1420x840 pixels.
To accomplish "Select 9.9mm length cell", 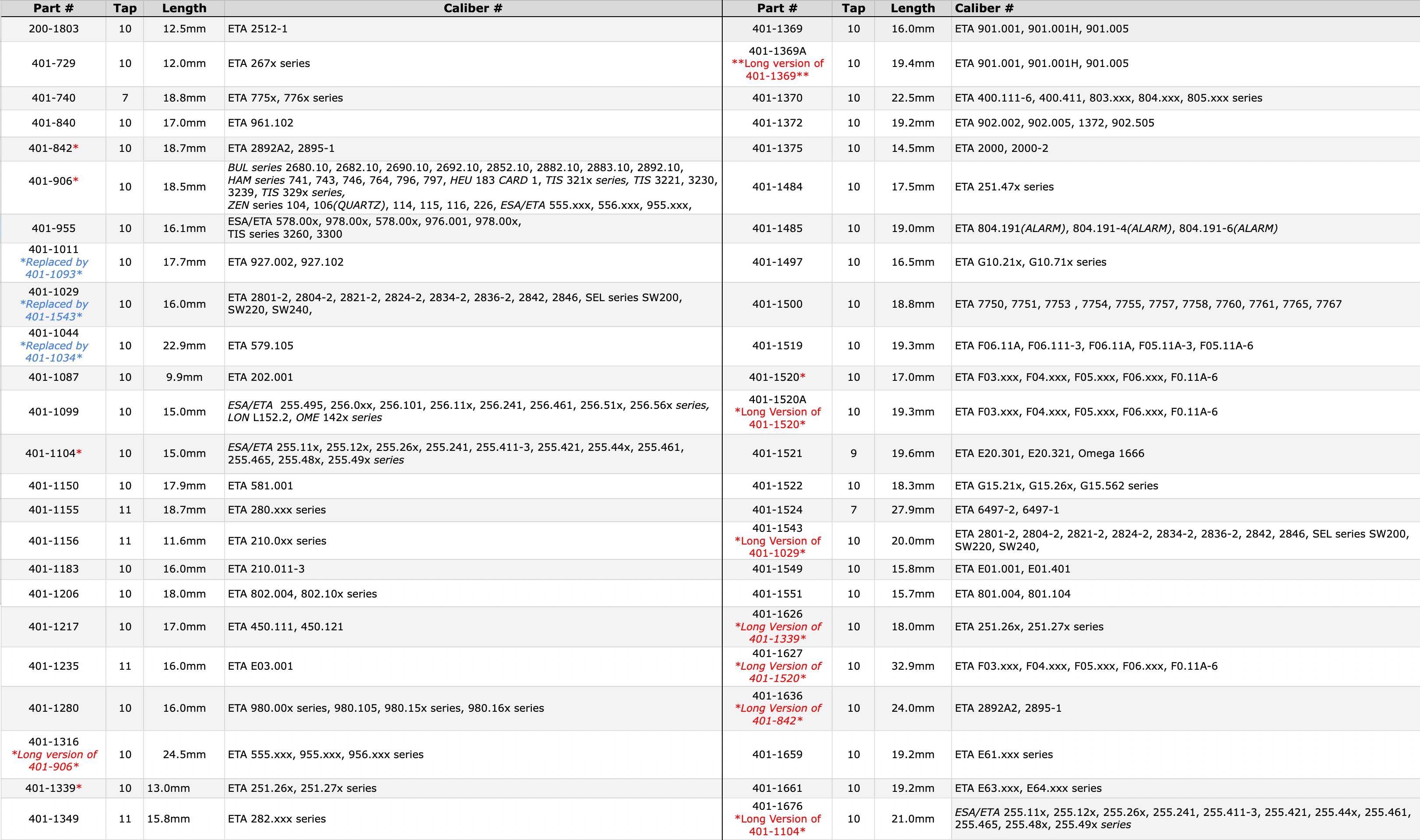I will tap(185, 378).
